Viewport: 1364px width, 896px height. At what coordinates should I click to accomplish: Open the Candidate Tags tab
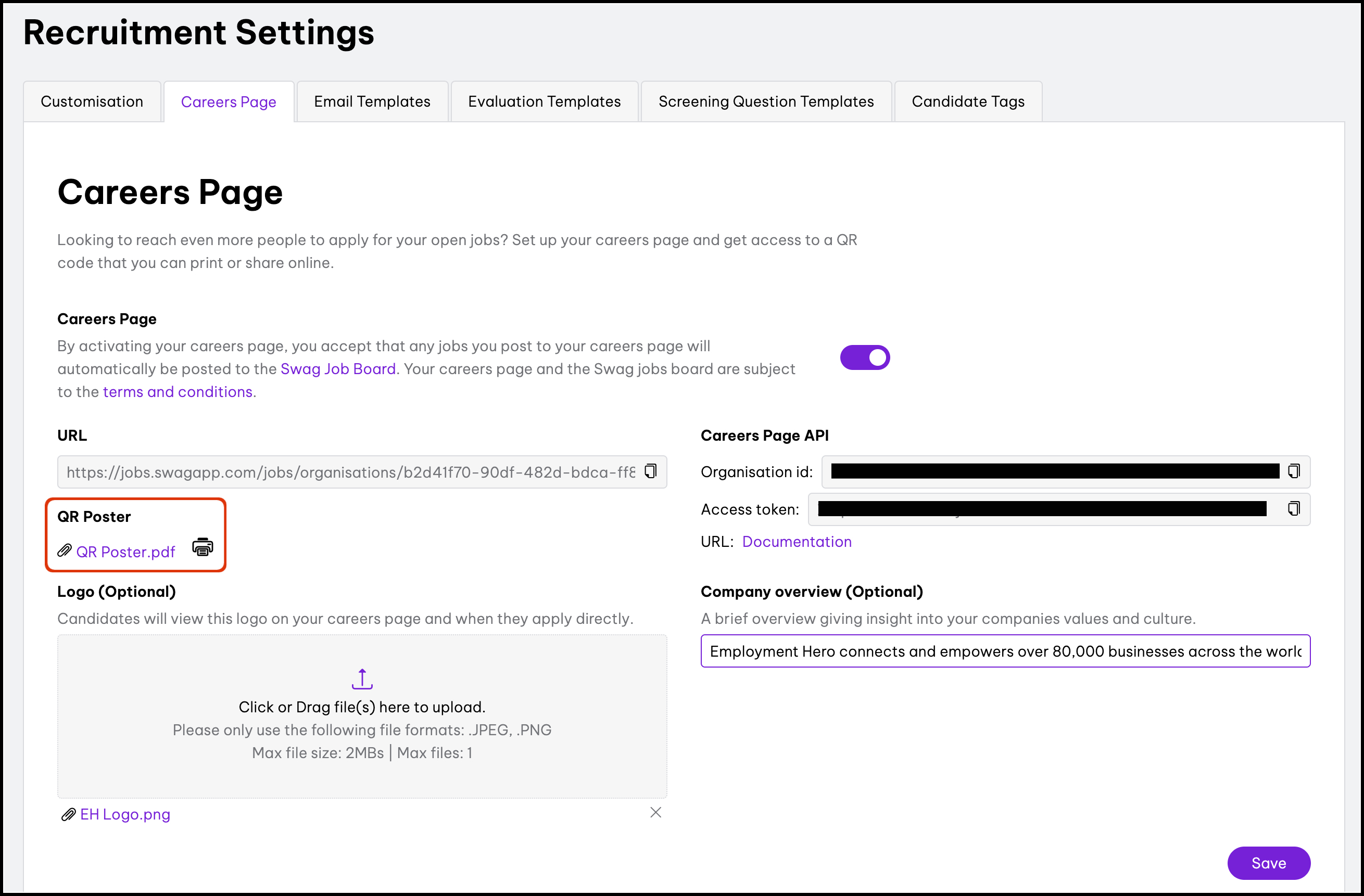tap(967, 101)
